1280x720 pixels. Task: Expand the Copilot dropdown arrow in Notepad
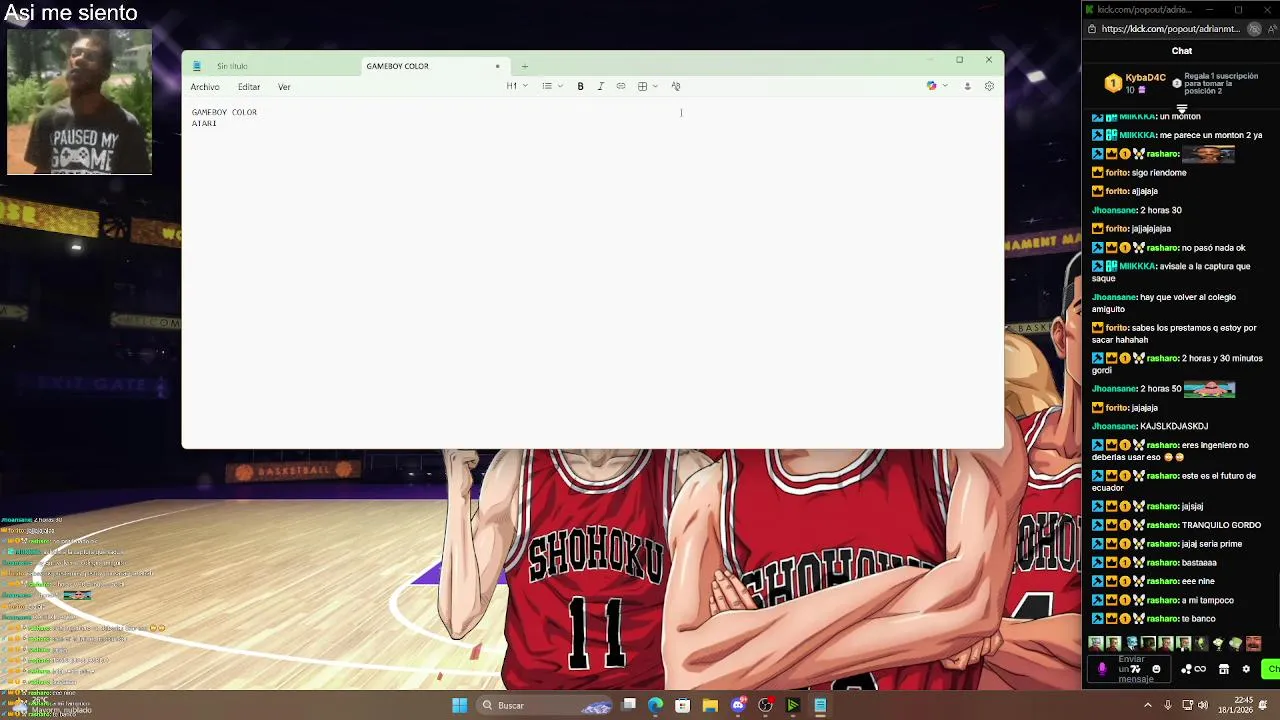[x=945, y=86]
